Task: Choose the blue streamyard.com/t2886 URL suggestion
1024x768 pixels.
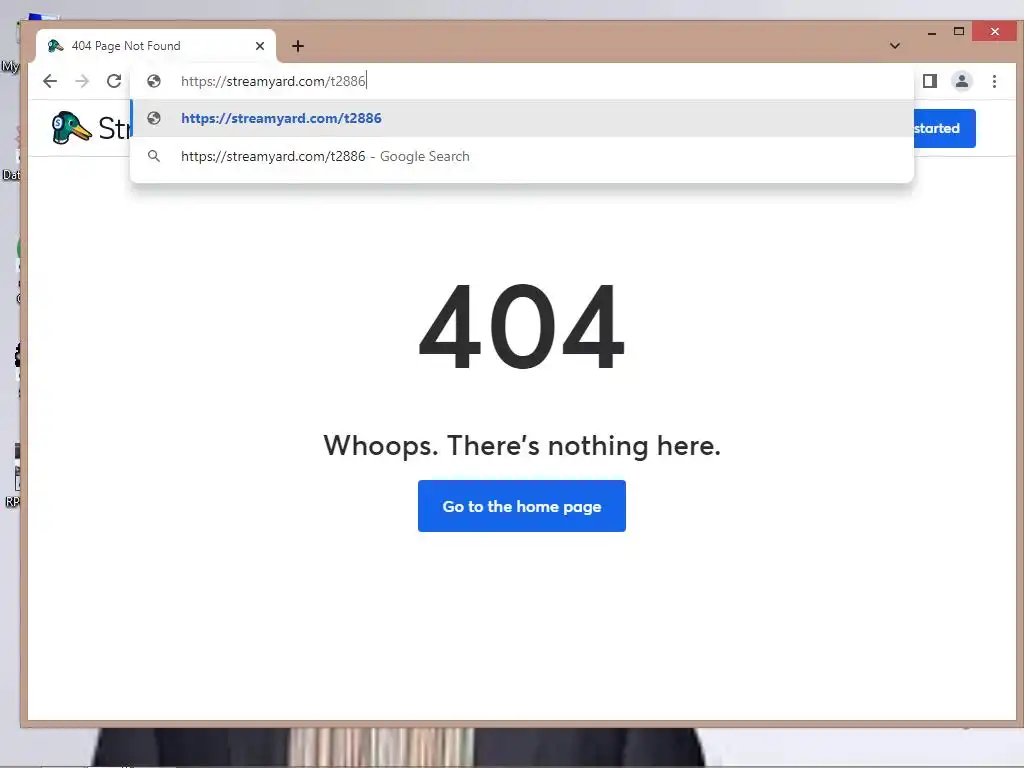Action: [522, 118]
